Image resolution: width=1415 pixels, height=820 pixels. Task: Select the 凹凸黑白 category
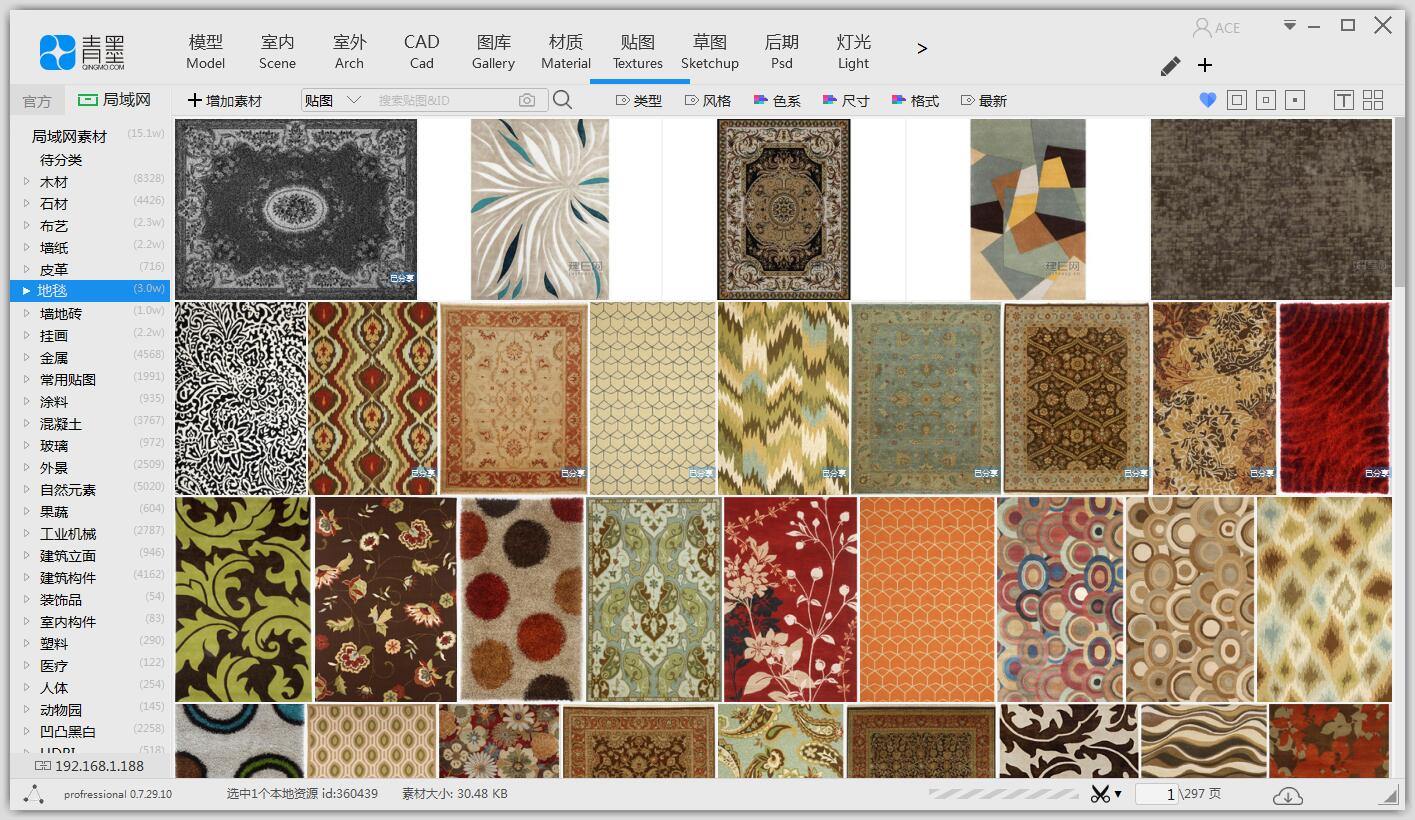(68, 732)
